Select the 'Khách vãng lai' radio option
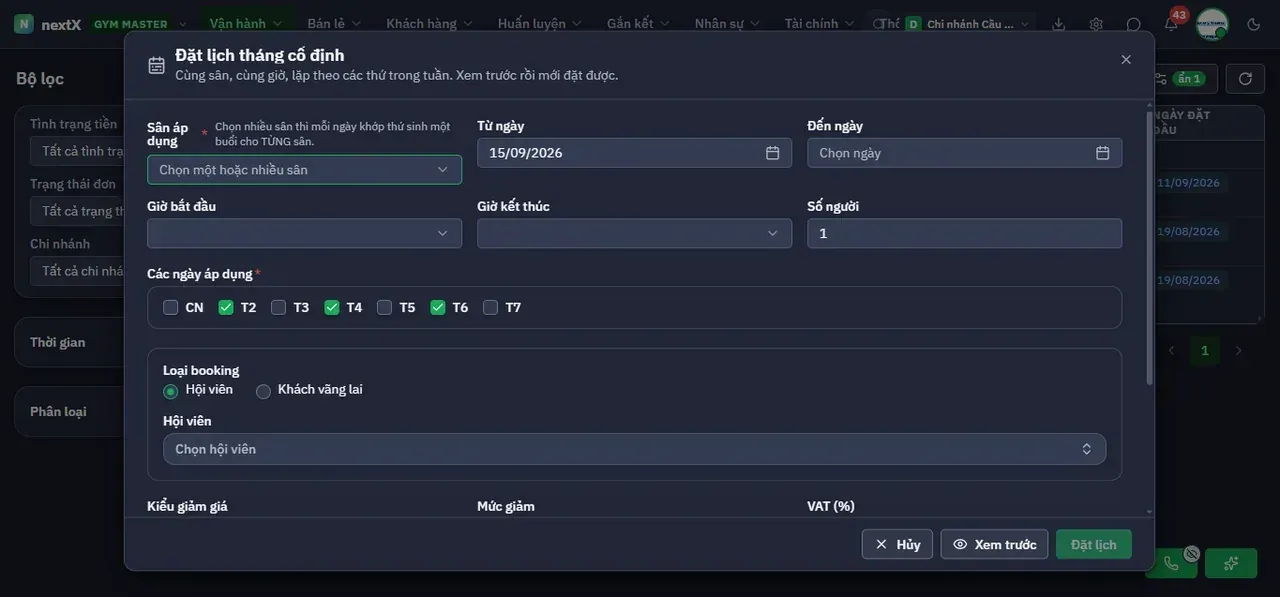1280x597 pixels. coord(264,391)
